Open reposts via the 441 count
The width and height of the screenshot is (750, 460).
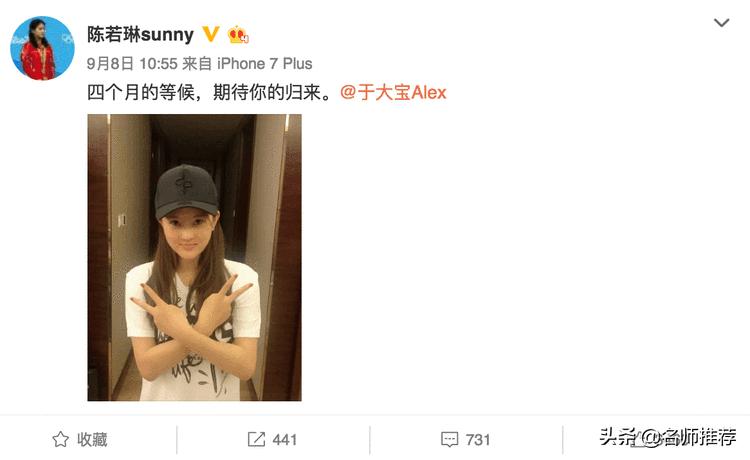point(285,439)
